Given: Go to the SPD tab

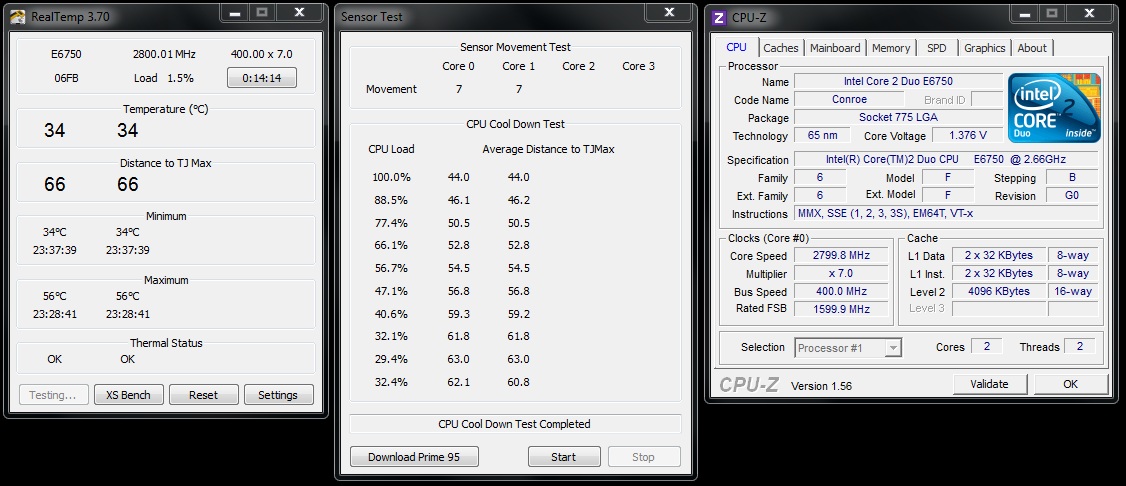Looking at the screenshot, I should [x=937, y=48].
